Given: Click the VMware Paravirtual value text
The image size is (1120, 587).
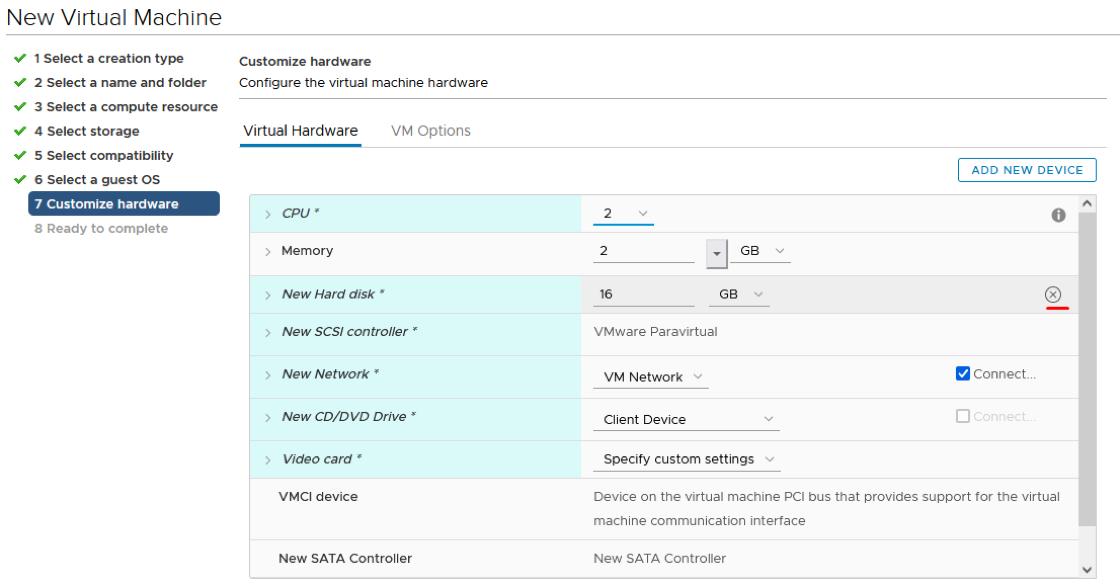Looking at the screenshot, I should pyautogui.click(x=655, y=331).
